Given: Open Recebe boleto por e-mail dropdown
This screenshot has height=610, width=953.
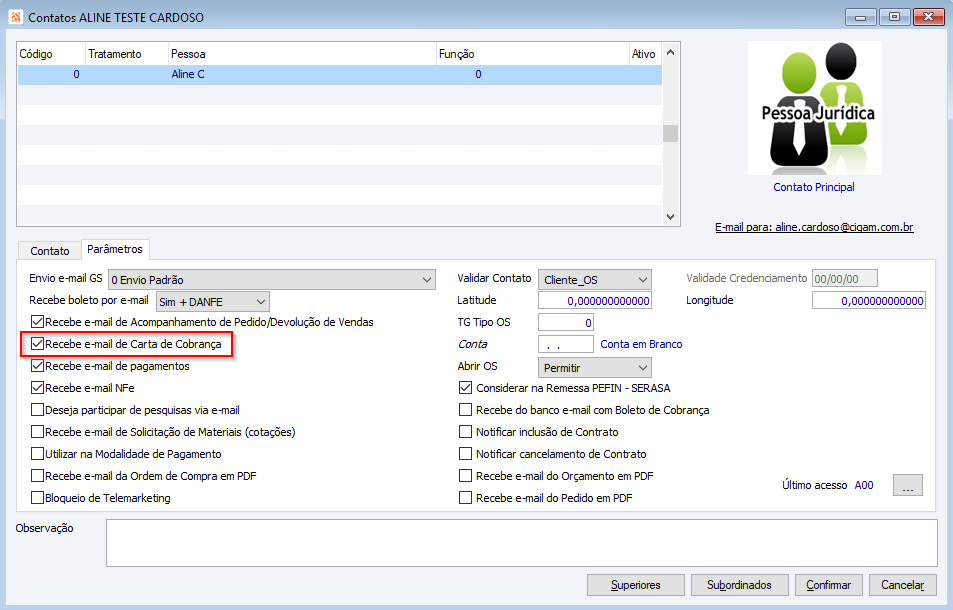Looking at the screenshot, I should click(x=213, y=302).
